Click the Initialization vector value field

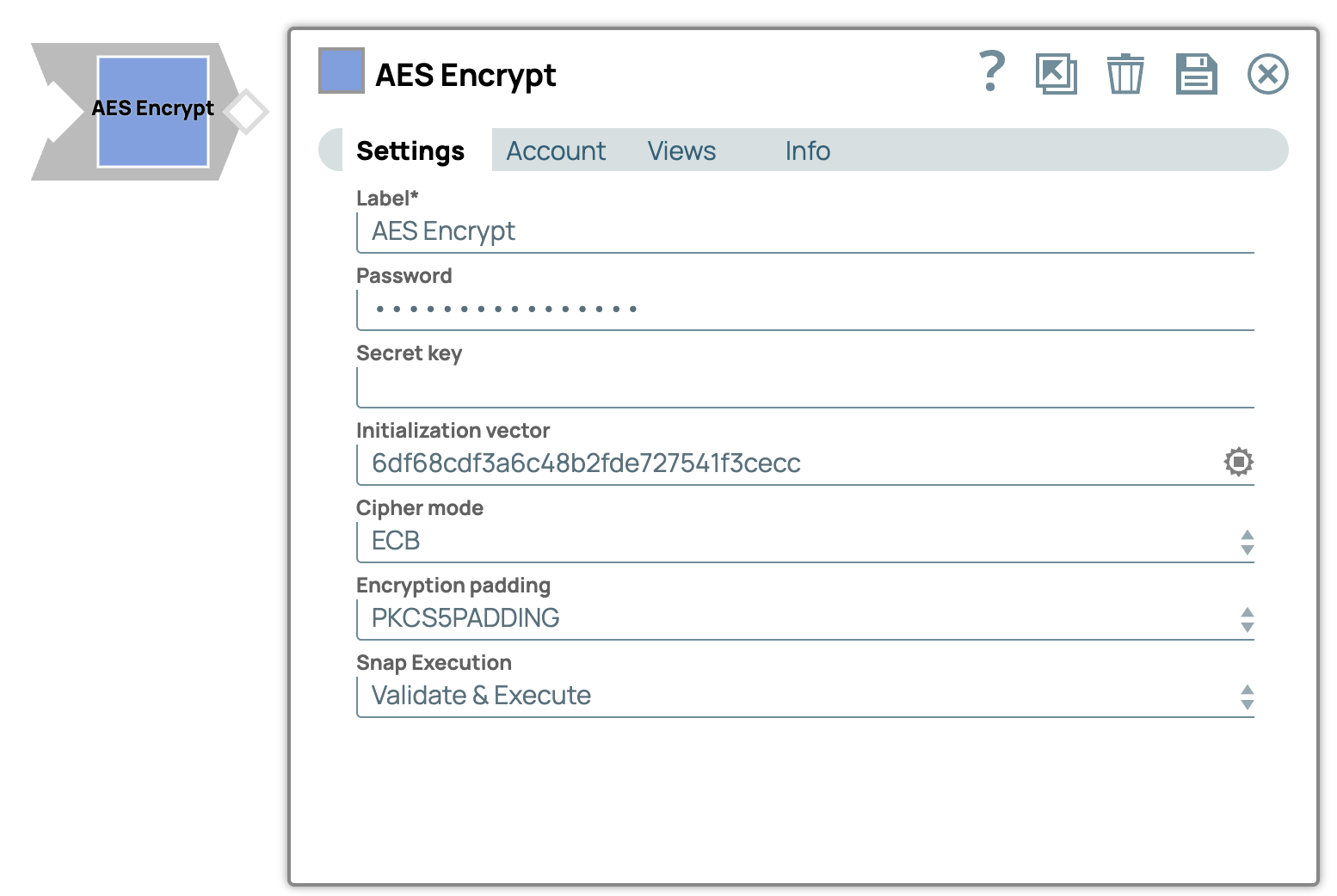coord(774,464)
